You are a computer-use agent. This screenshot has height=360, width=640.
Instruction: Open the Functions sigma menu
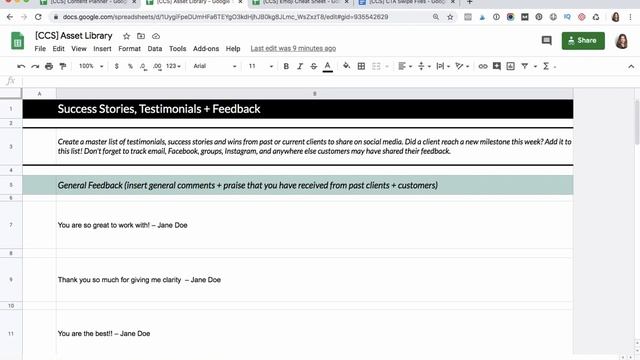coord(547,66)
